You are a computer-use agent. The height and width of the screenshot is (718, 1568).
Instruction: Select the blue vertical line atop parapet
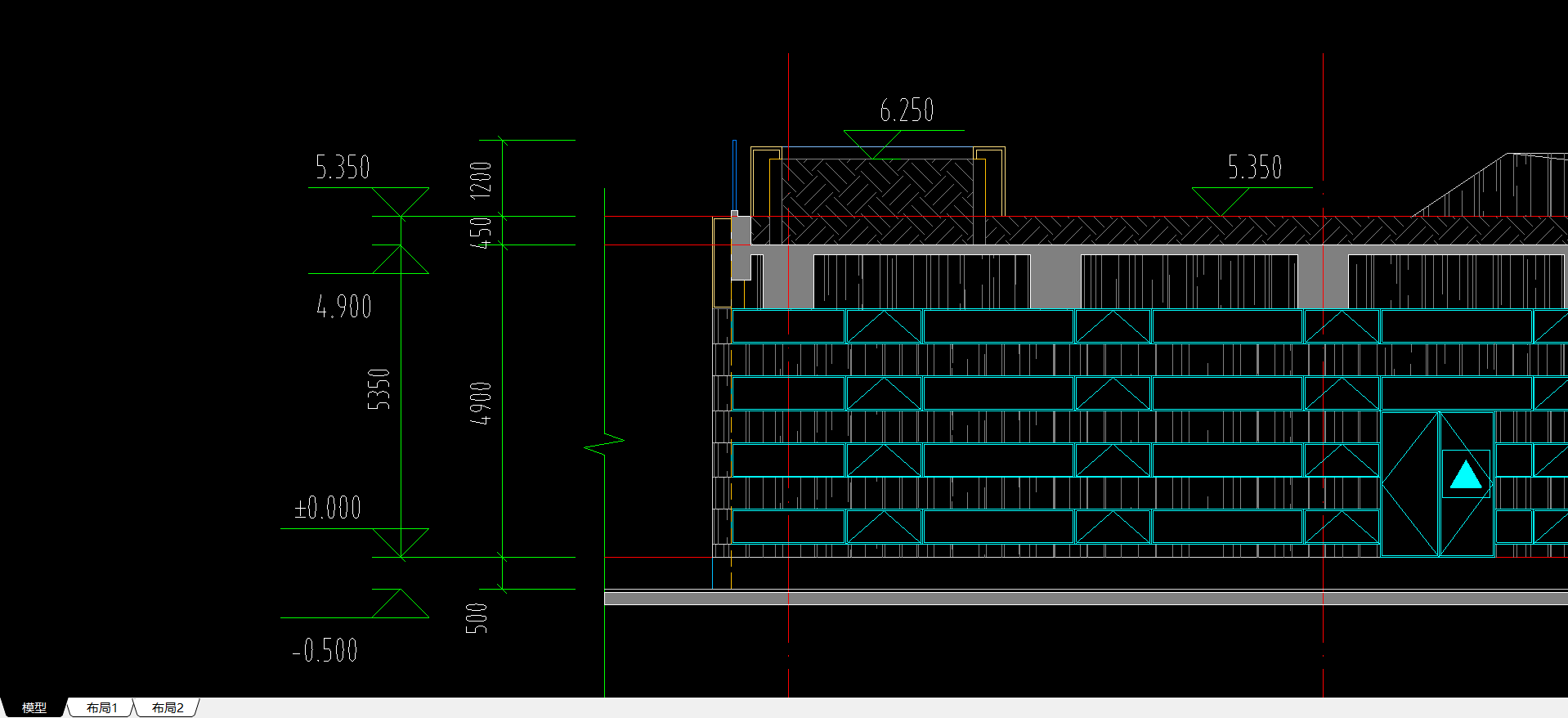(x=734, y=176)
